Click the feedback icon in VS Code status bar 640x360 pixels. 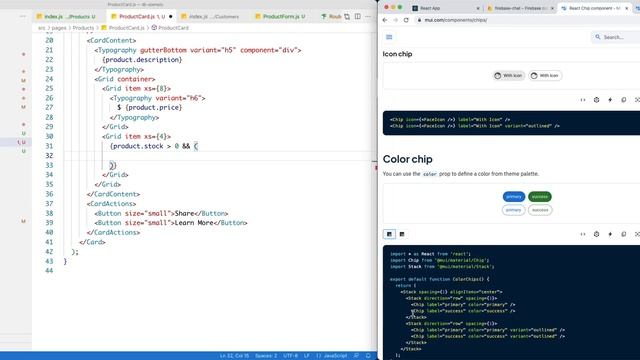[356, 356]
